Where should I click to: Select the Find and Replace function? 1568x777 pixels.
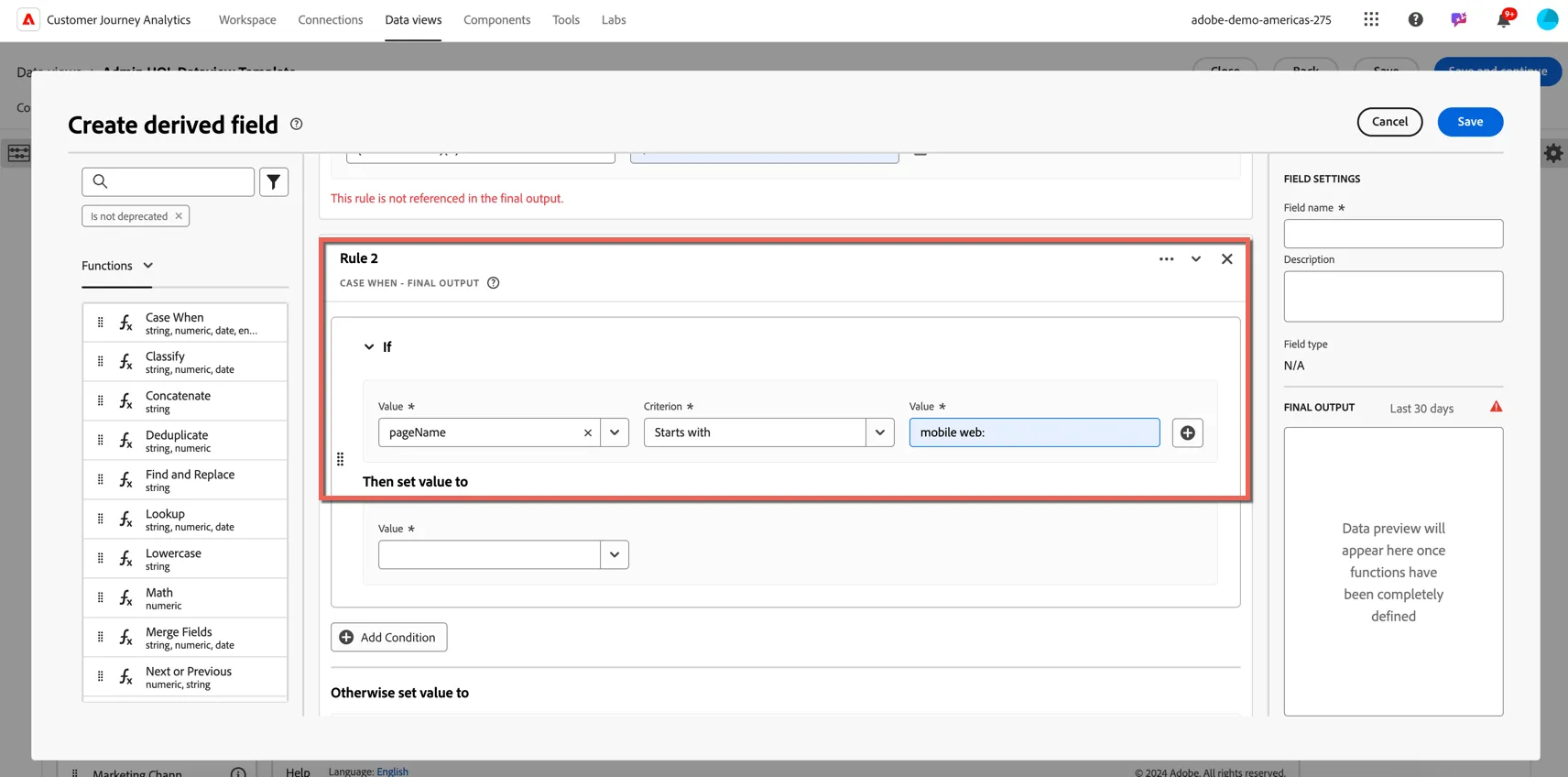pos(185,480)
